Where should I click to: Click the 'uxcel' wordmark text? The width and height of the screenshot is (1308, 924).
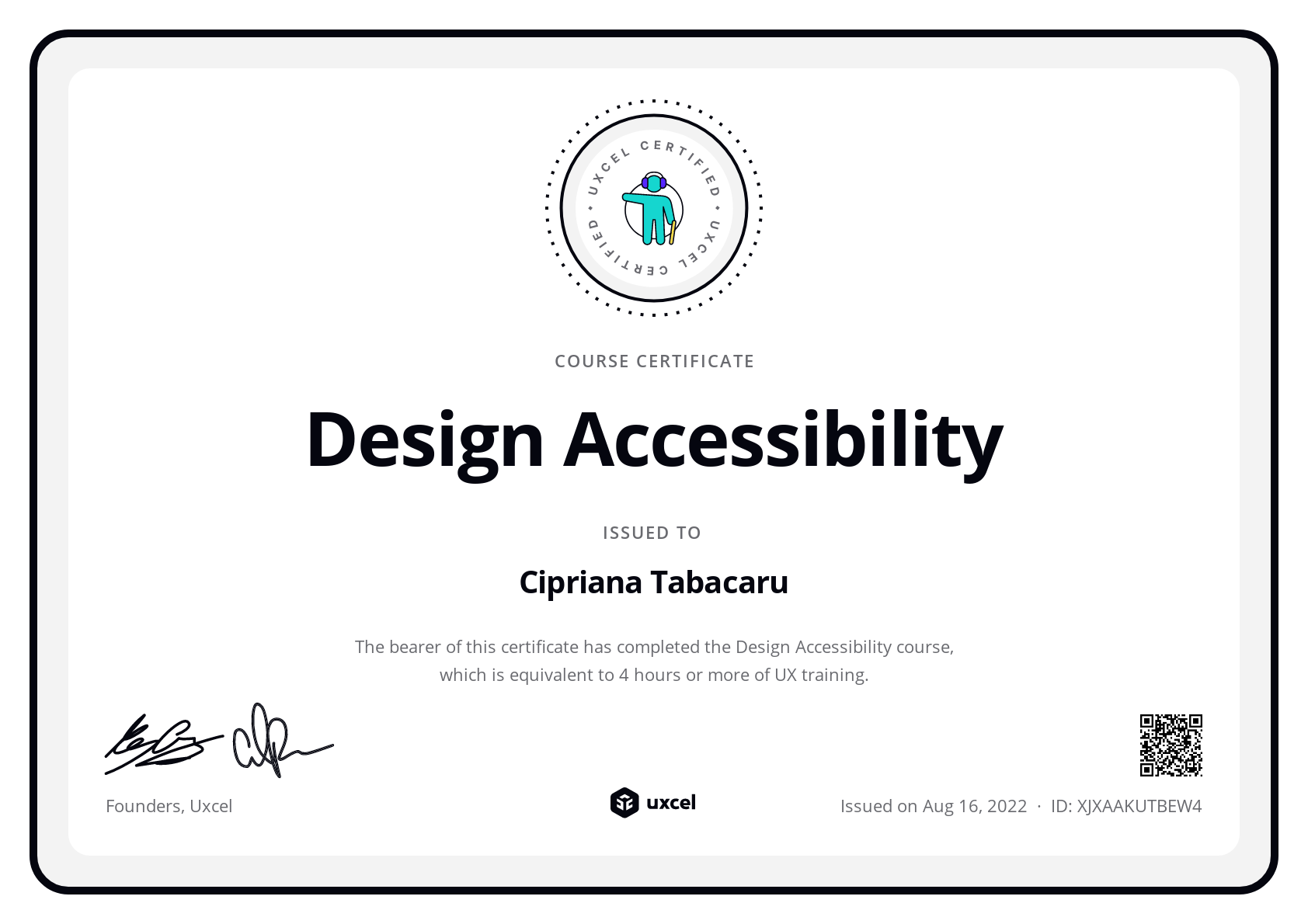(671, 802)
